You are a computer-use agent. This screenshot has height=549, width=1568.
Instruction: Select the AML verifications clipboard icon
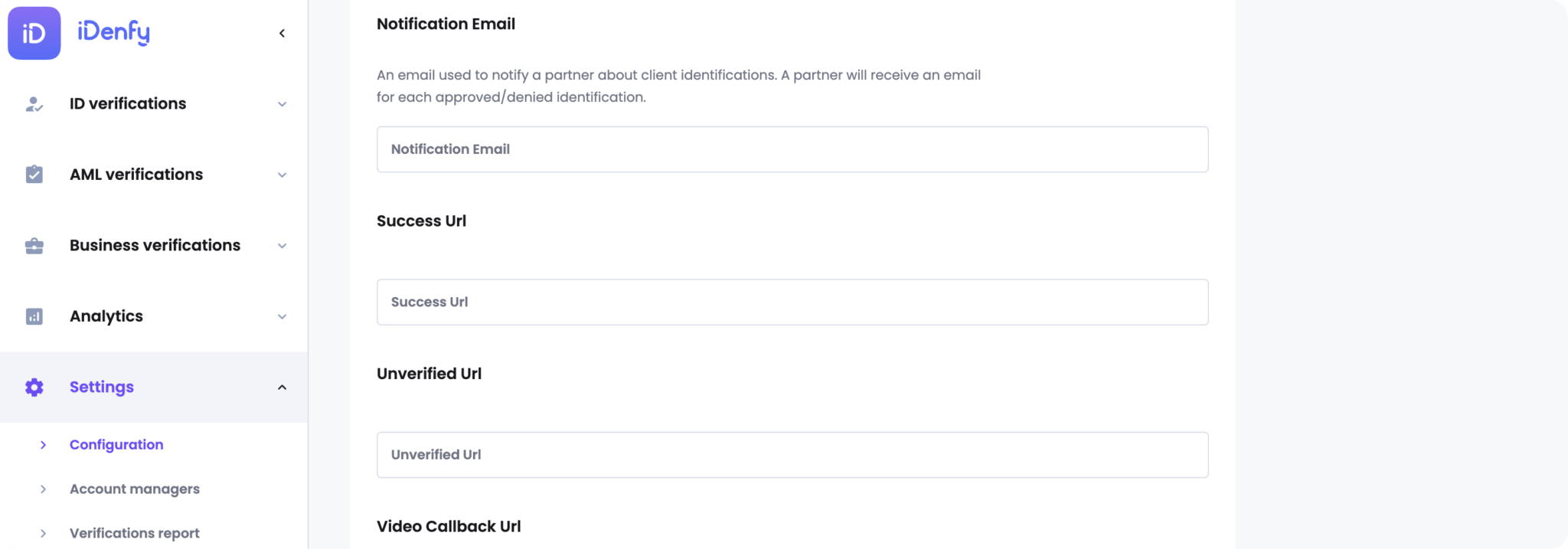[34, 174]
